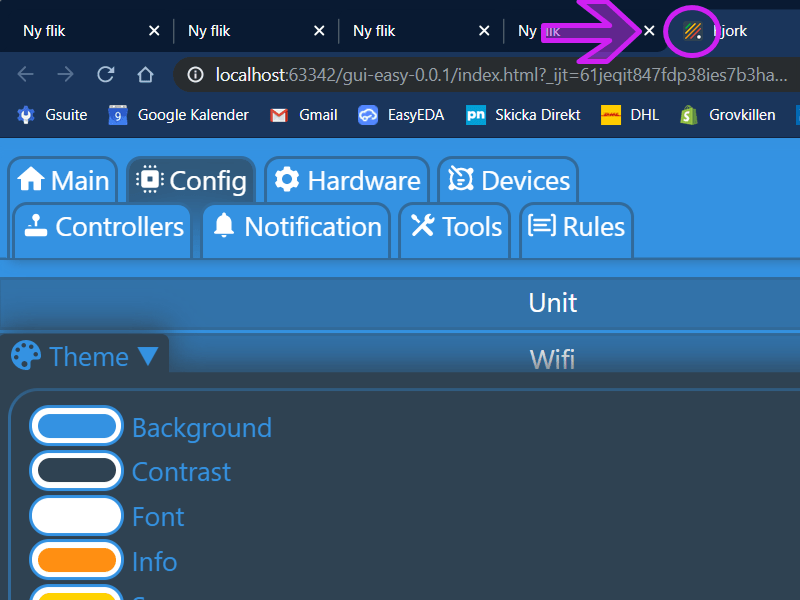The height and width of the screenshot is (600, 800).
Task: Open the DHL bookmark
Action: pyautogui.click(x=630, y=115)
